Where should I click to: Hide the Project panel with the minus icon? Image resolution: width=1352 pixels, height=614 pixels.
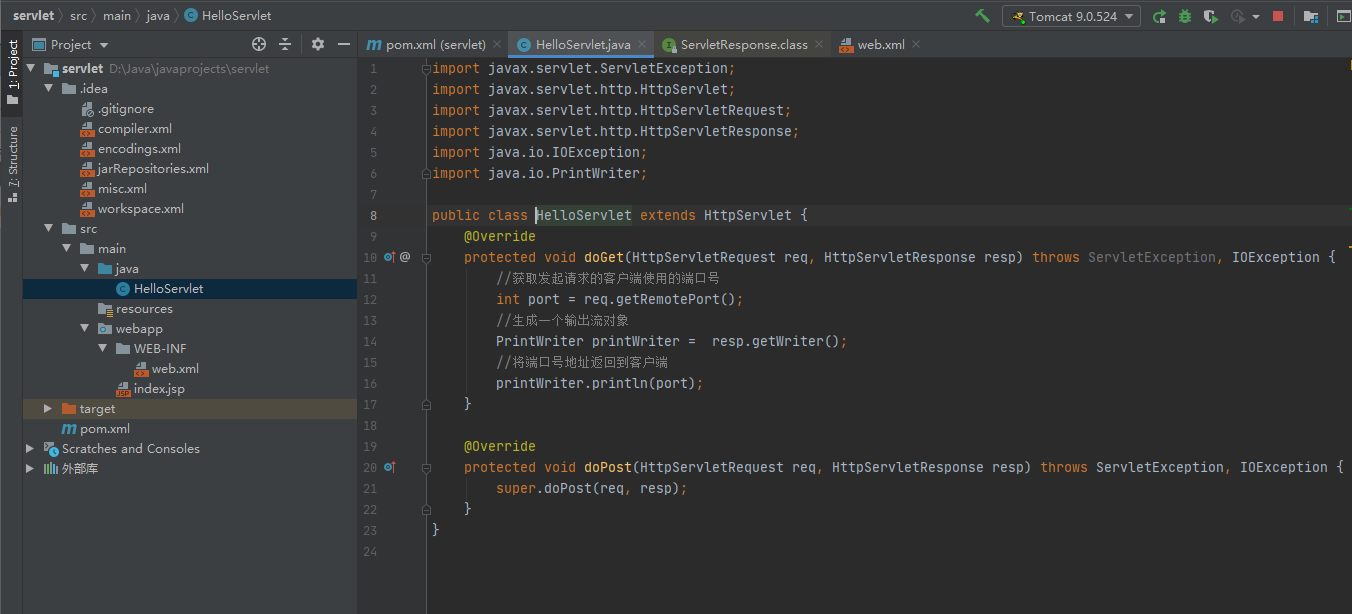click(x=344, y=44)
